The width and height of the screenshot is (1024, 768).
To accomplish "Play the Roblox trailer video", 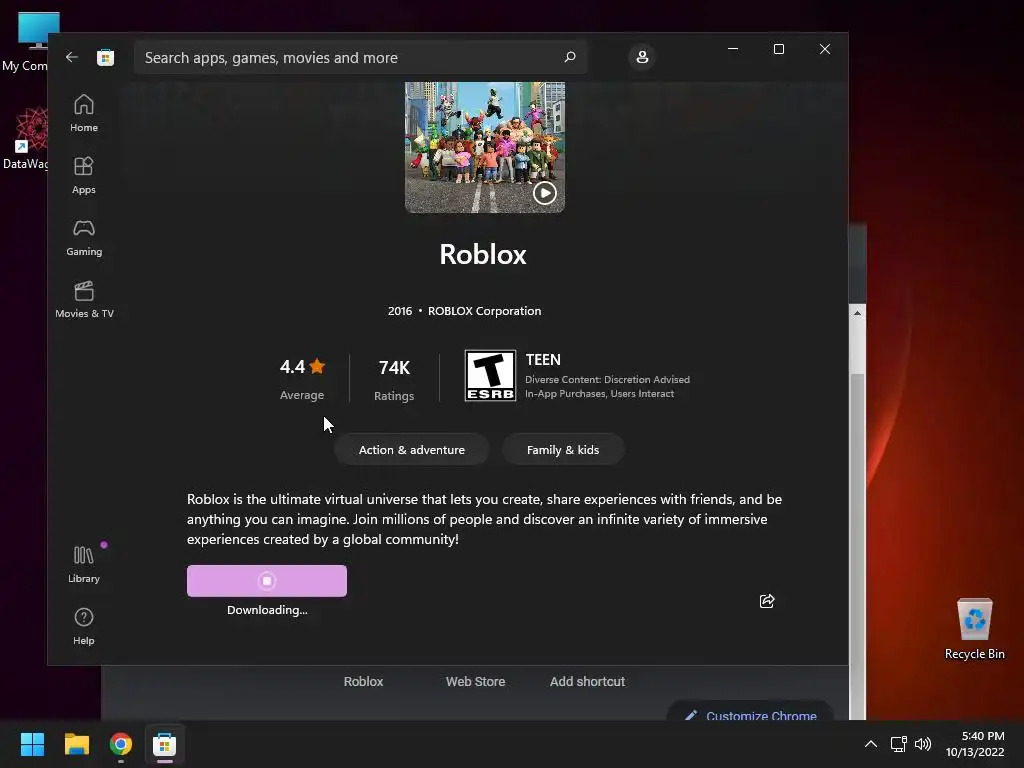I will coord(545,193).
